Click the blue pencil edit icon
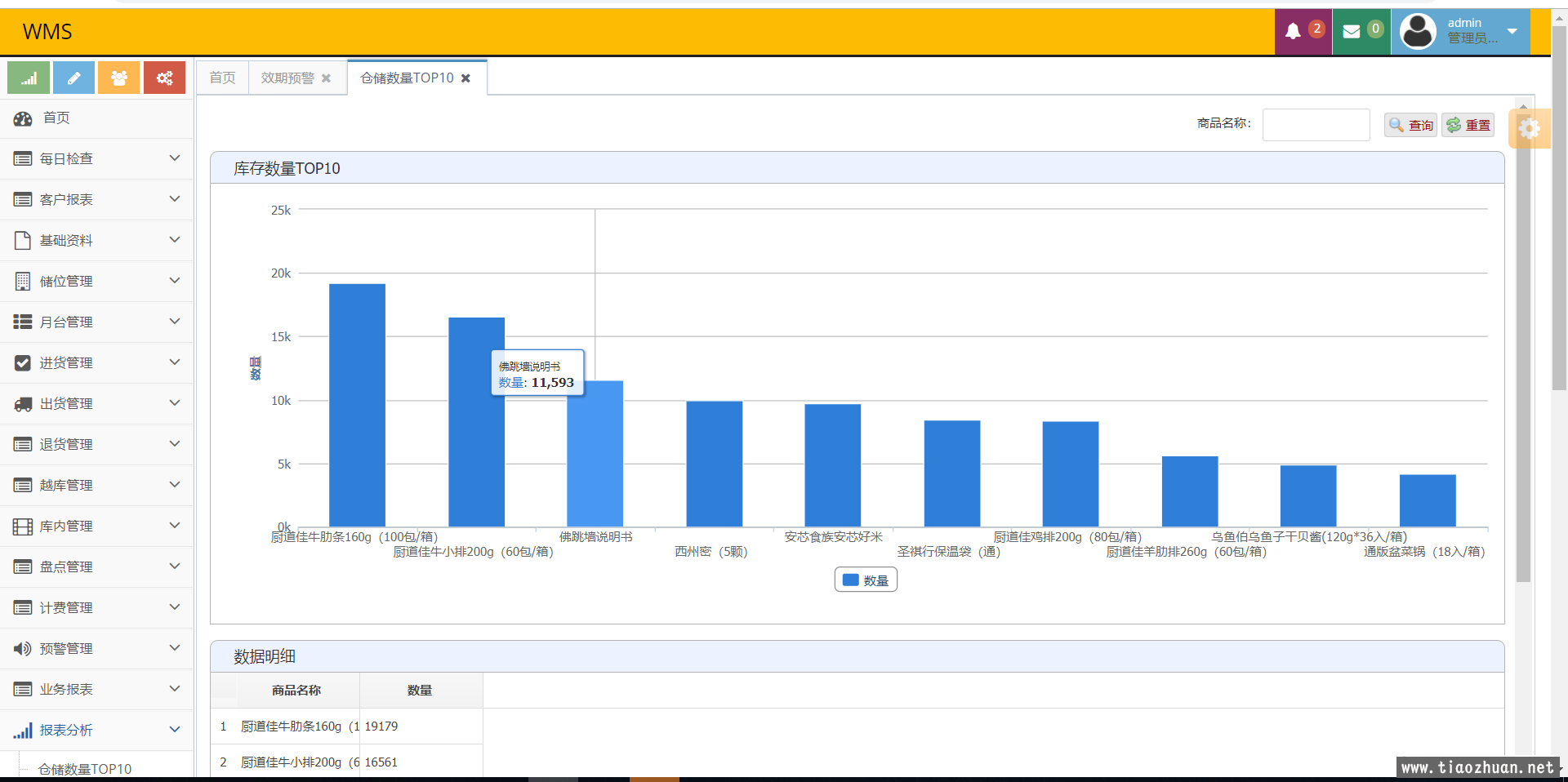1568x782 pixels. tap(73, 78)
